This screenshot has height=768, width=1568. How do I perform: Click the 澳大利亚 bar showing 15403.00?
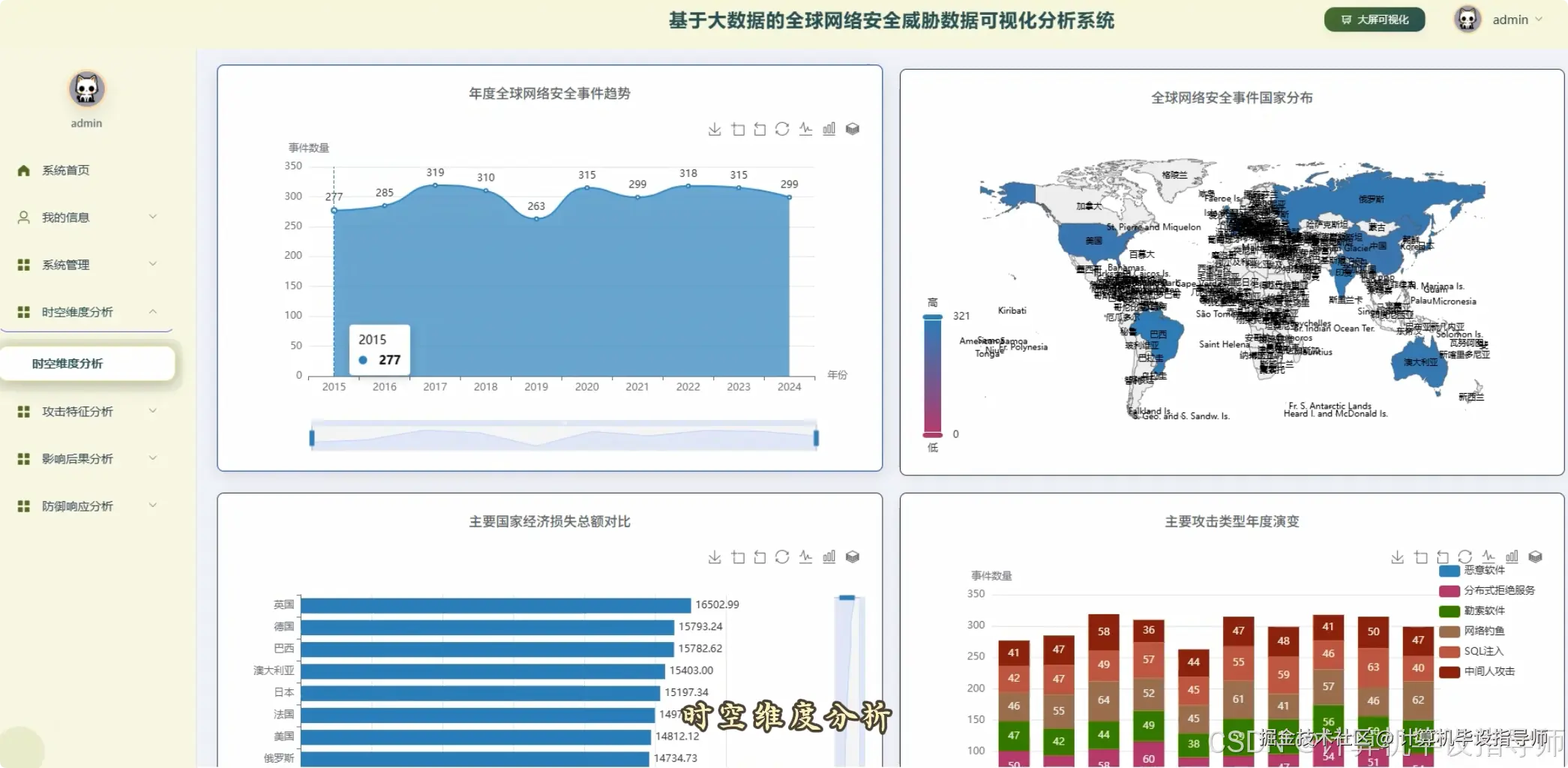483,670
